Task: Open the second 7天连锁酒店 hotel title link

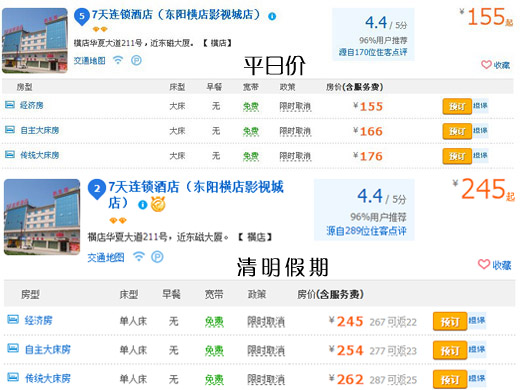Action: (x=196, y=194)
